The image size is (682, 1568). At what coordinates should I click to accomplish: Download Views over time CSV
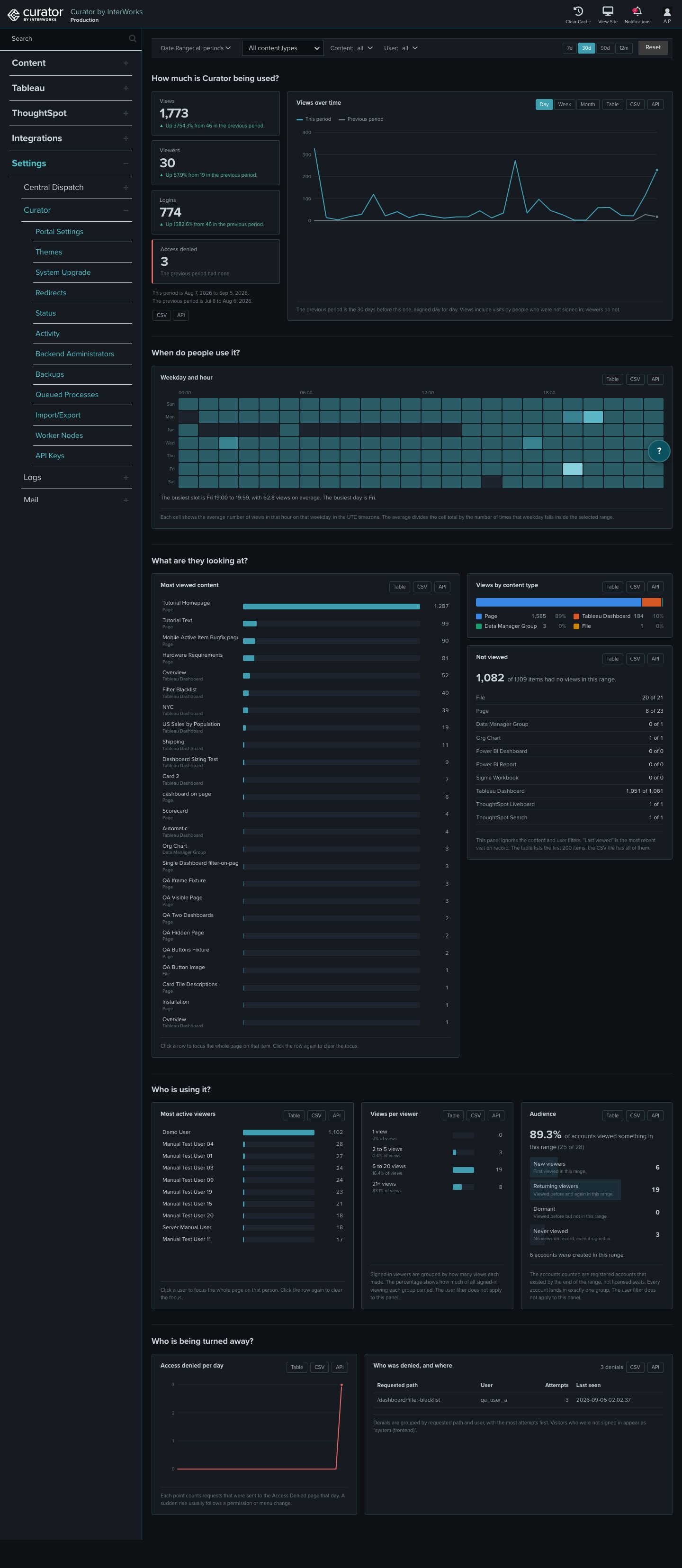click(x=635, y=105)
